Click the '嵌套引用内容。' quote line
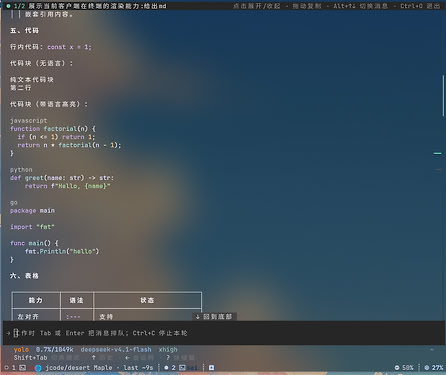 point(49,14)
